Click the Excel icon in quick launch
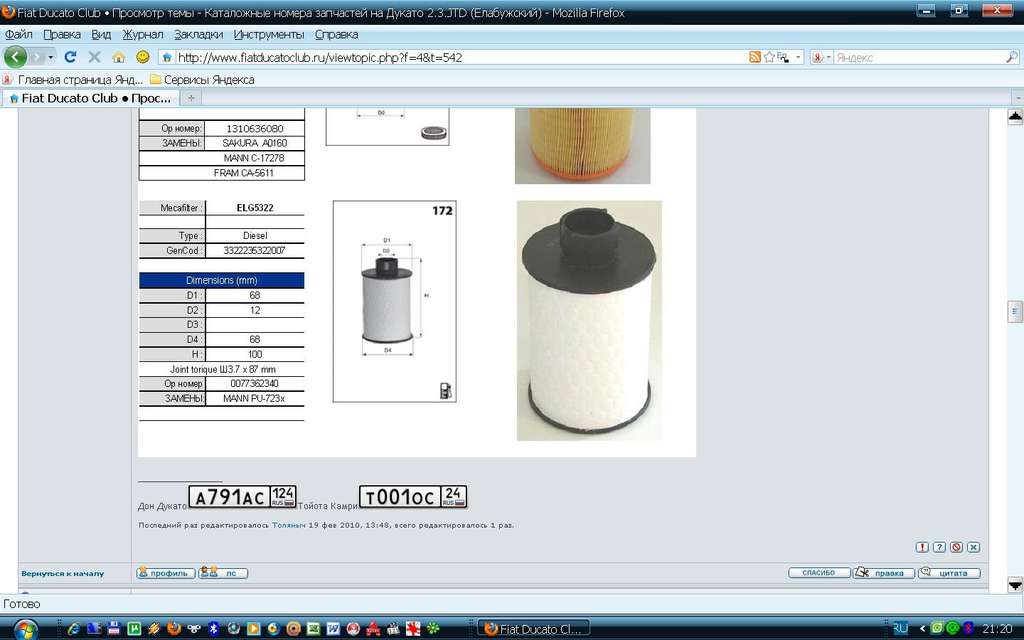This screenshot has height=640, width=1024. 313,629
